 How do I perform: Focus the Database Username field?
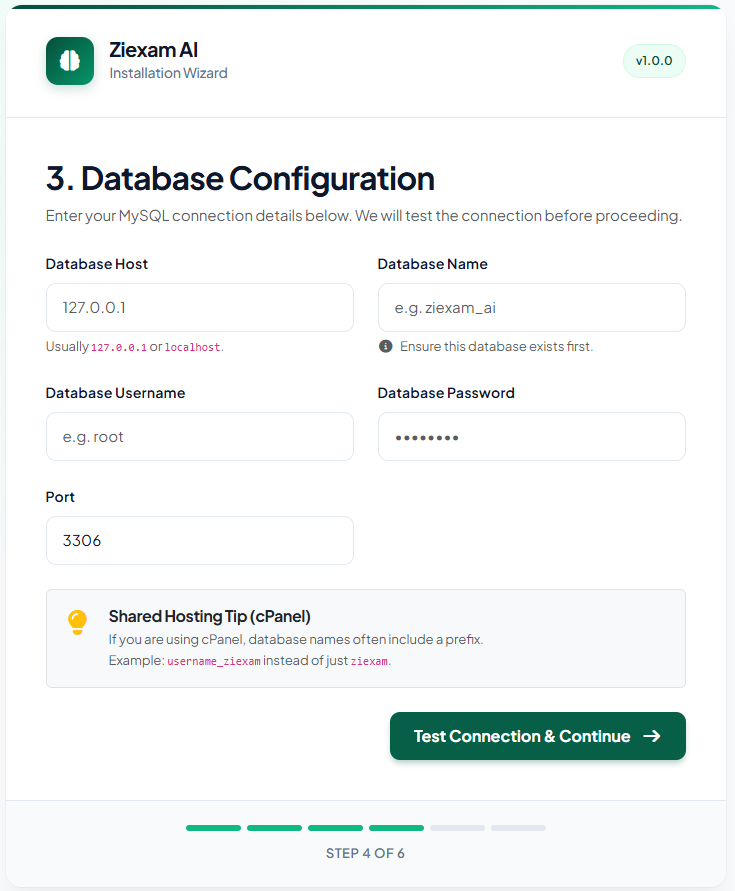(x=199, y=436)
